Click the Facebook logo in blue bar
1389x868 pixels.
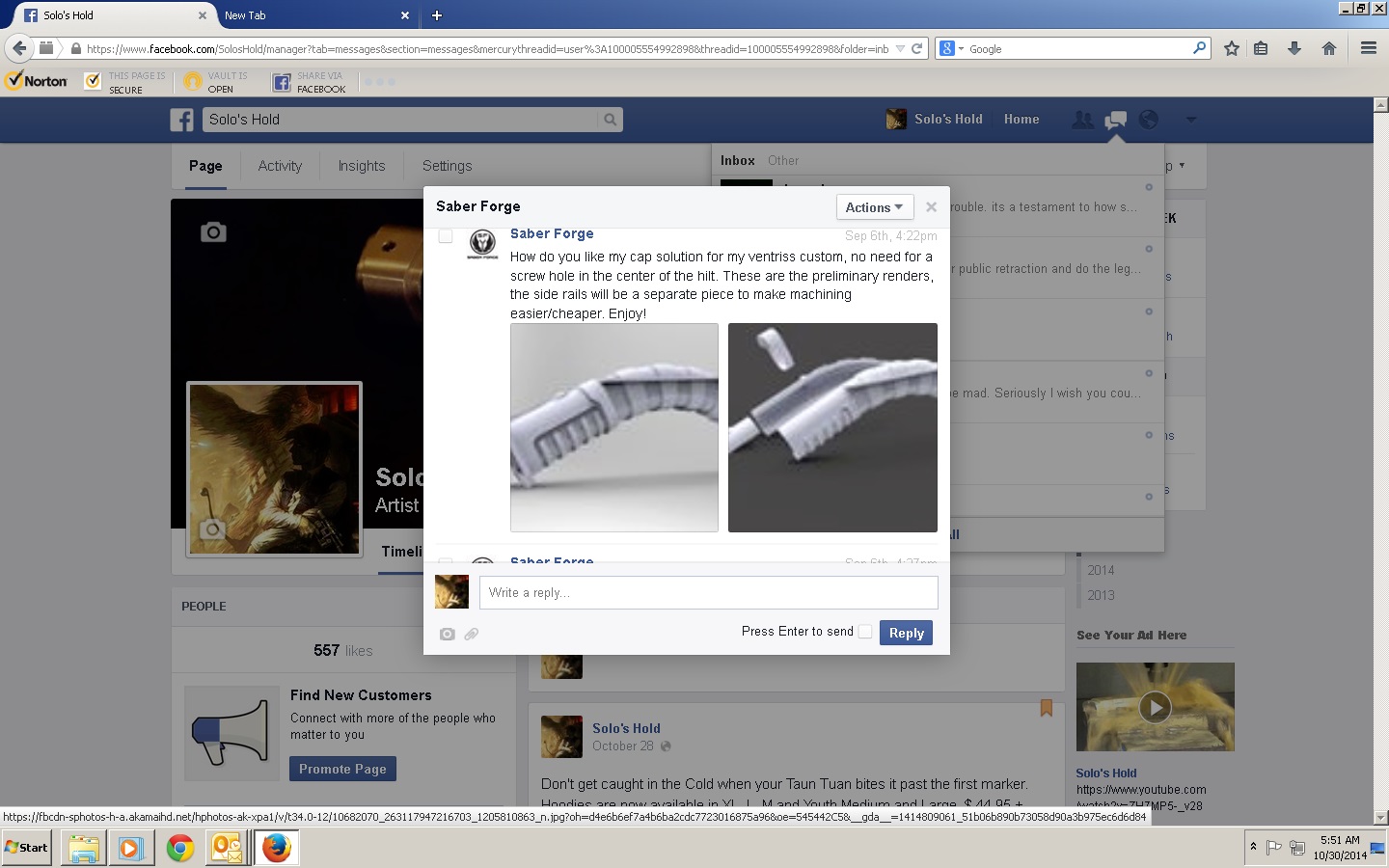click(x=182, y=120)
